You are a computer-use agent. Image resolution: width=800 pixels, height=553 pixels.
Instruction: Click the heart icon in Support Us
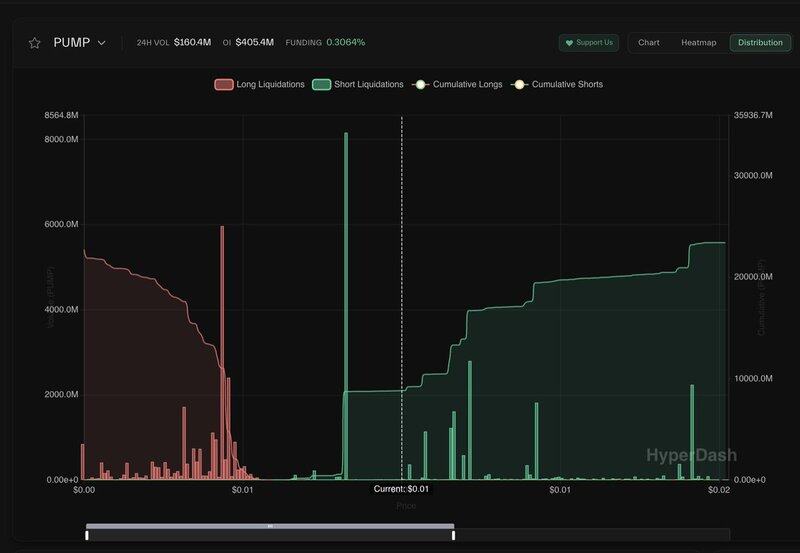click(569, 43)
